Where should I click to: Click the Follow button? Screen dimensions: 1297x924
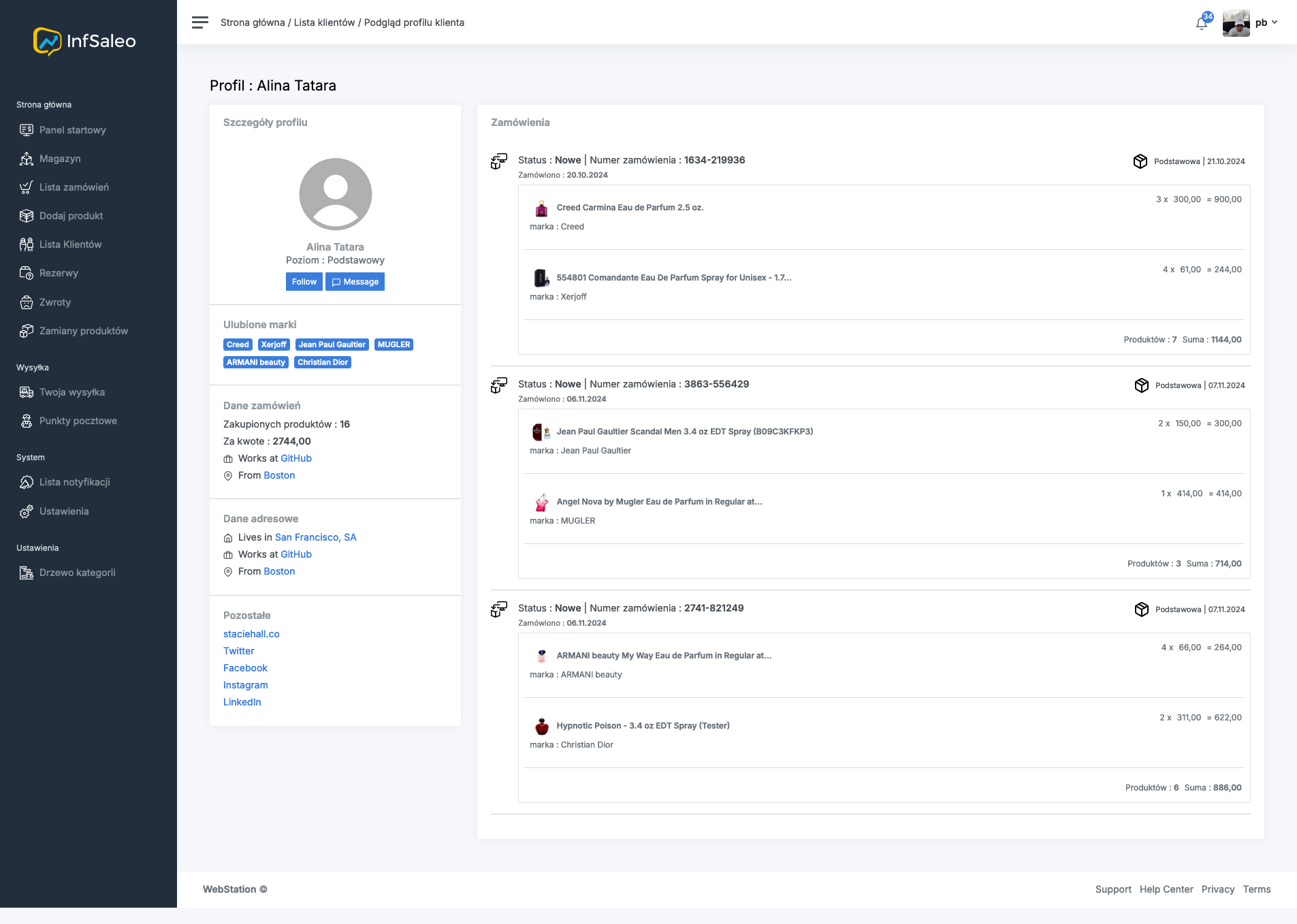304,282
